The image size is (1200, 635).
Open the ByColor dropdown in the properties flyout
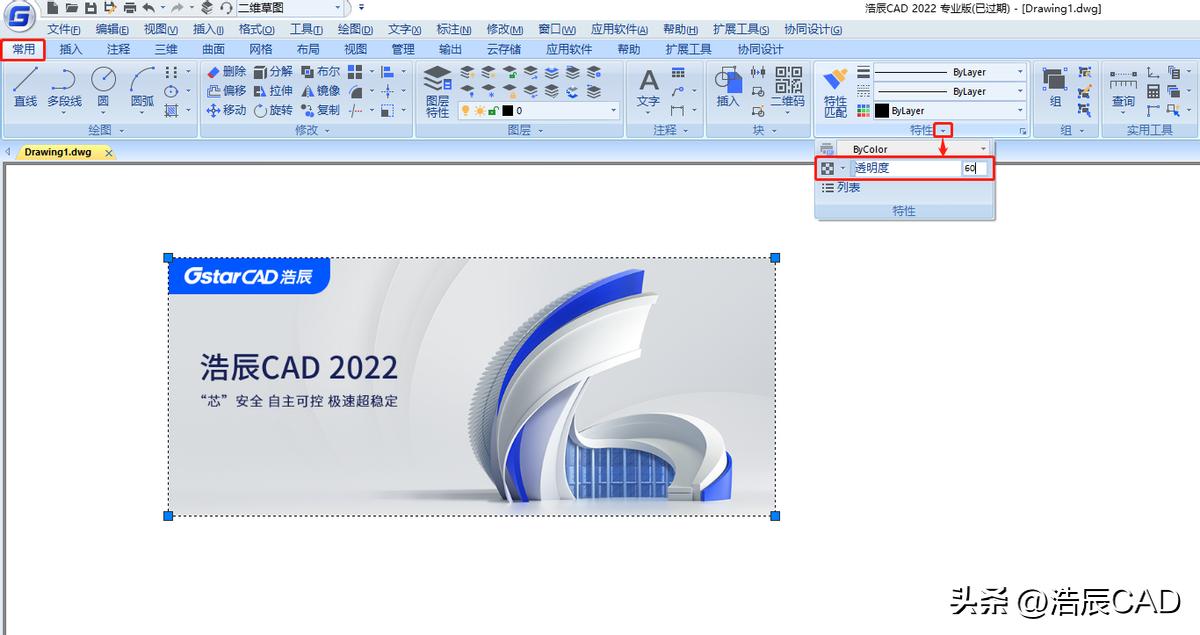tap(981, 148)
